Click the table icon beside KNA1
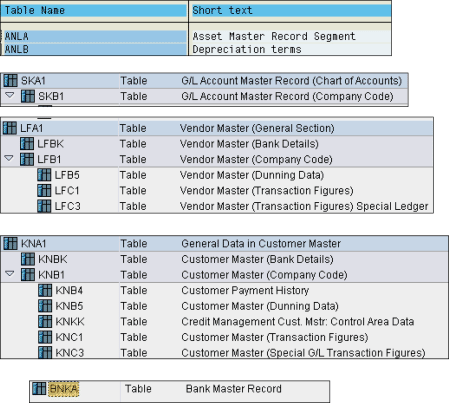This screenshot has height=403, width=449. click(x=10, y=243)
